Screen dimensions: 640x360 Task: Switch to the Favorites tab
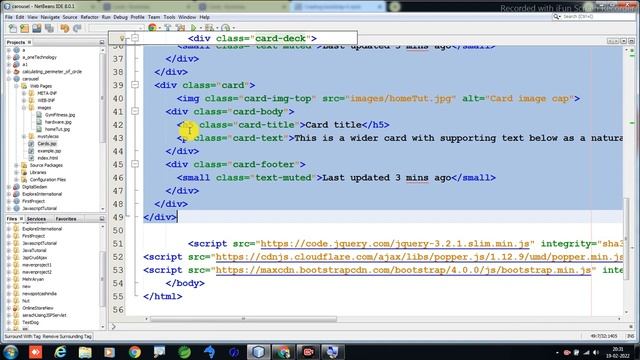tap(66, 219)
